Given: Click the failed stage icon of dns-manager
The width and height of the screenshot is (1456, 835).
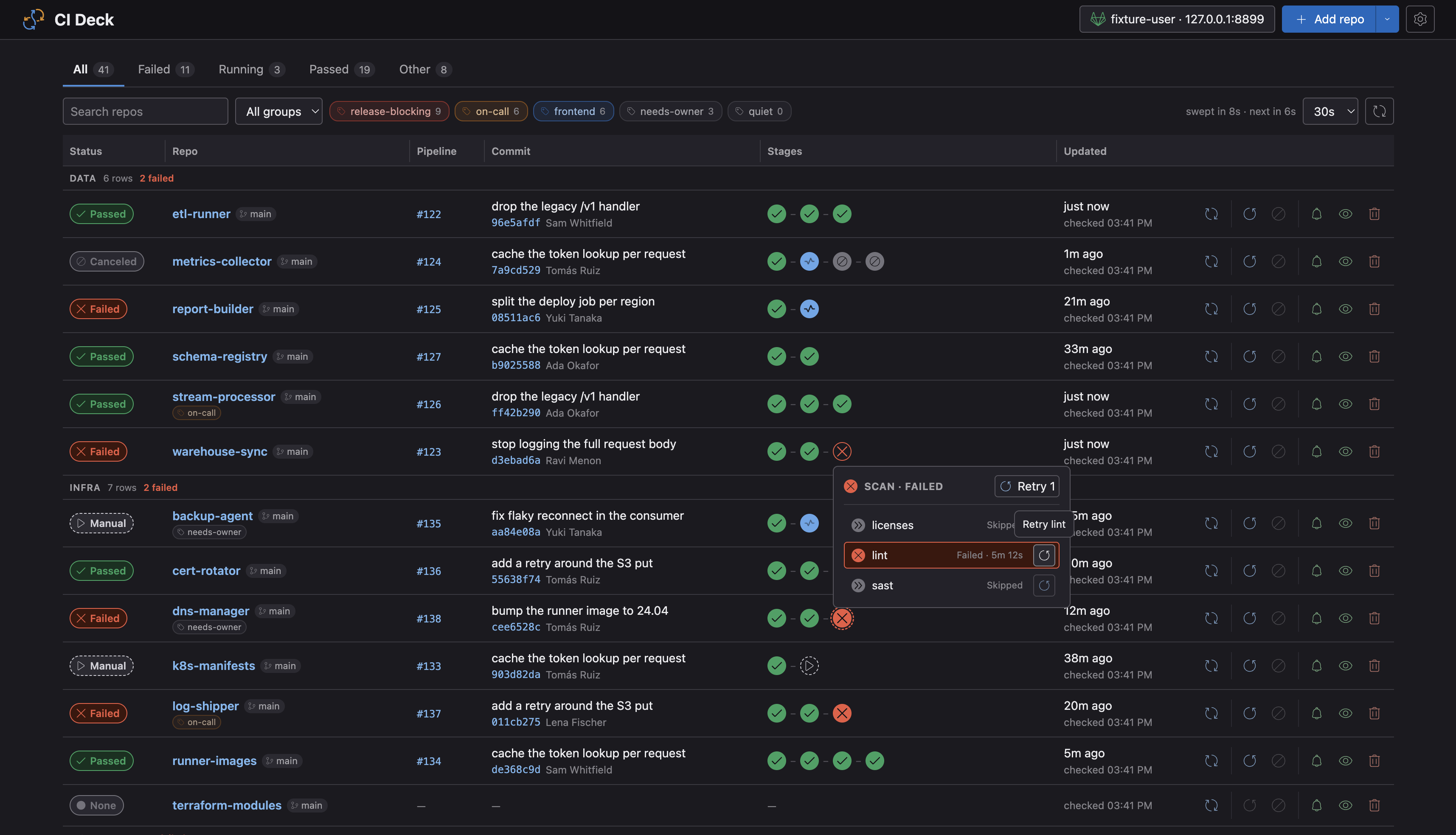Looking at the screenshot, I should tap(842, 618).
